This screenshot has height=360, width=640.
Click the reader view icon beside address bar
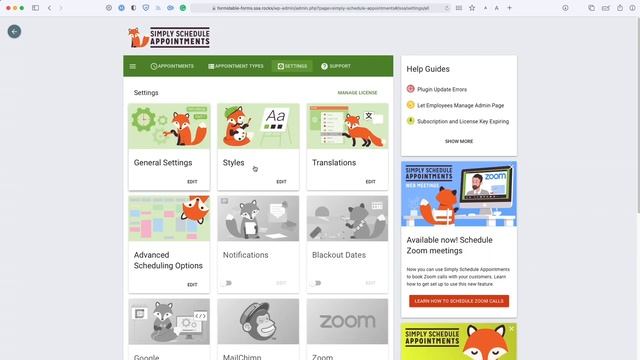click(x=459, y=8)
